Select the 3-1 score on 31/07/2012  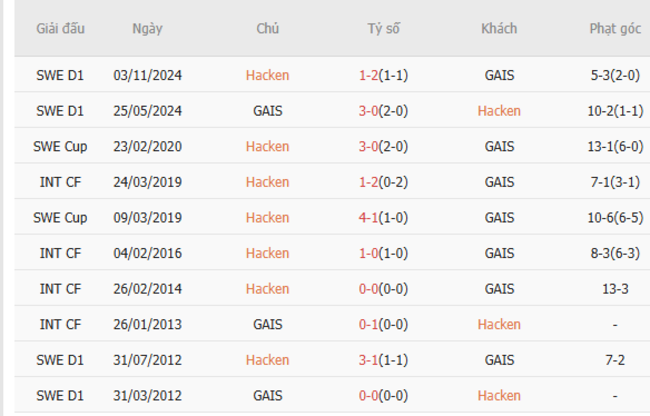pos(368,360)
